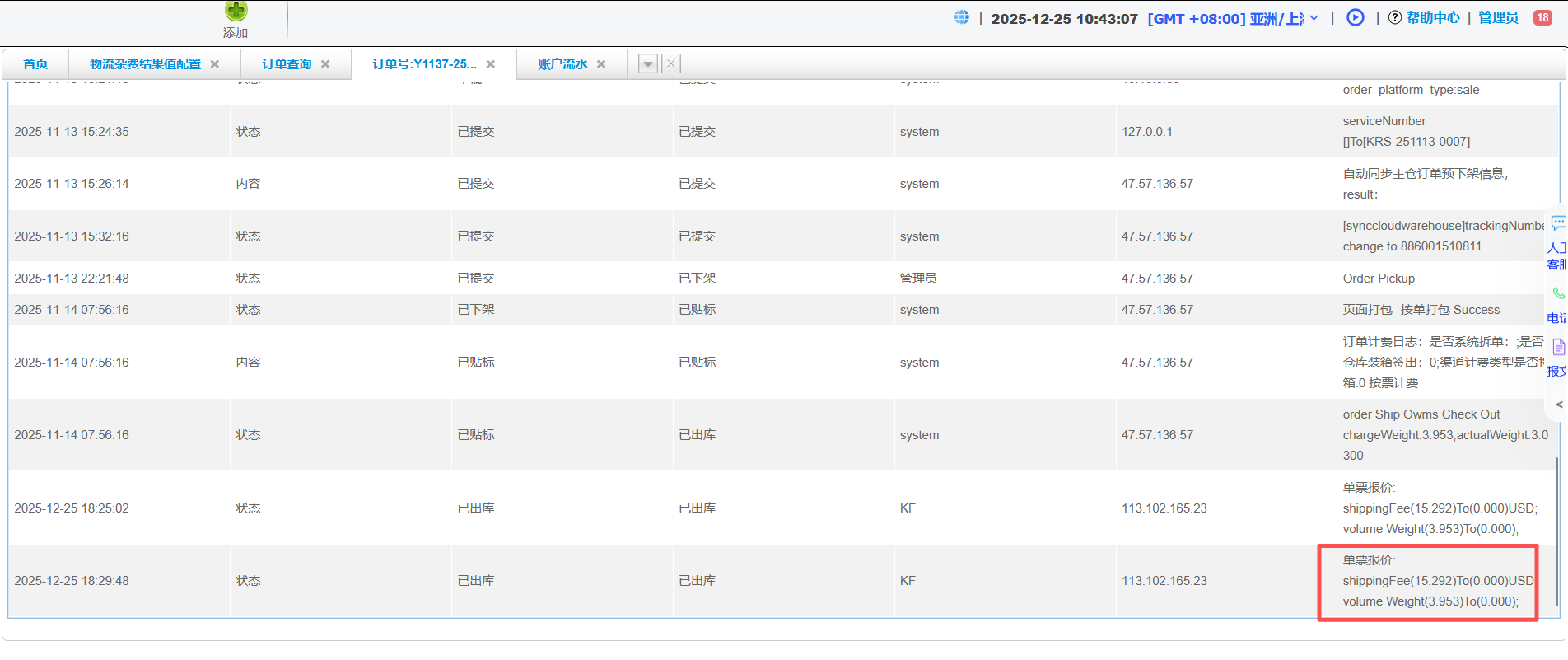Collapse the floating side panel arrow
Image resolution: width=1568 pixels, height=660 pixels.
(x=1559, y=405)
